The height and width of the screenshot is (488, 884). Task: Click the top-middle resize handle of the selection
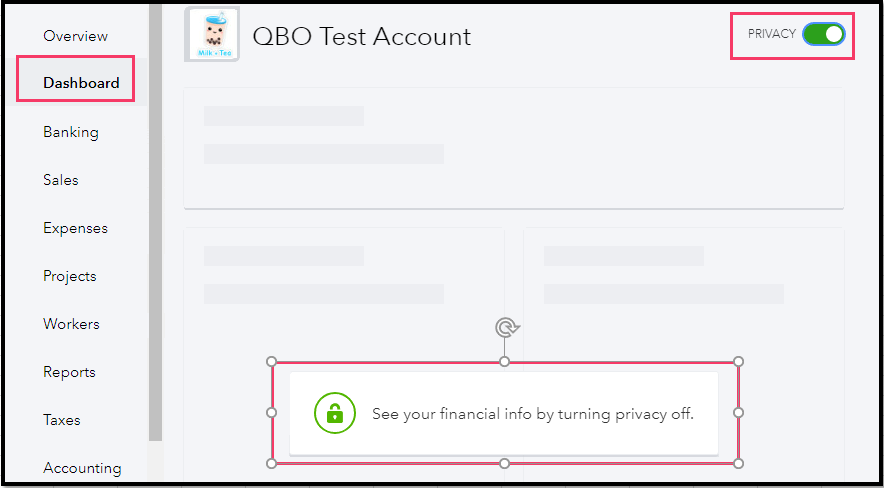[505, 361]
